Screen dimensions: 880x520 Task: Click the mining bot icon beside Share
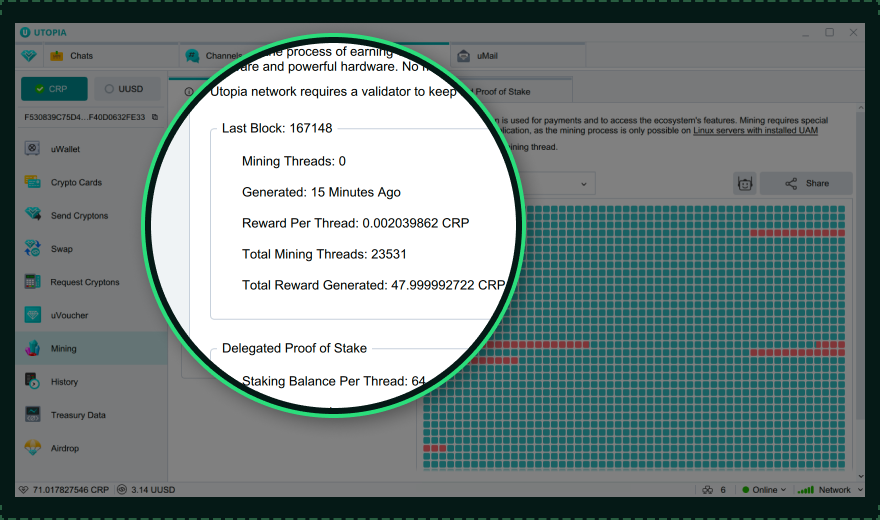click(745, 183)
